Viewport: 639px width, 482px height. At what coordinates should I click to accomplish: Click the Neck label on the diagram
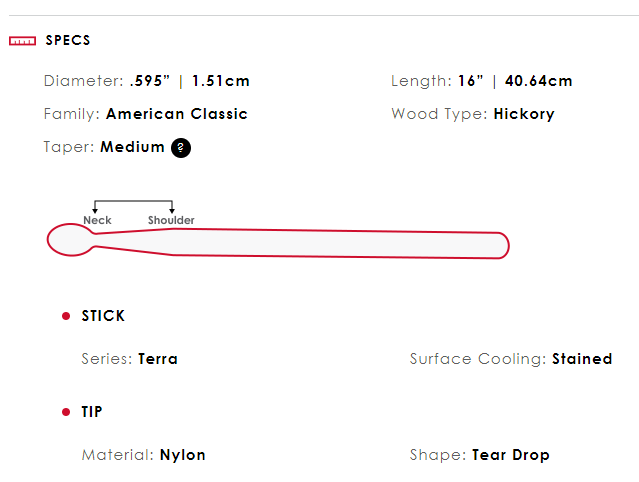[x=97, y=220]
